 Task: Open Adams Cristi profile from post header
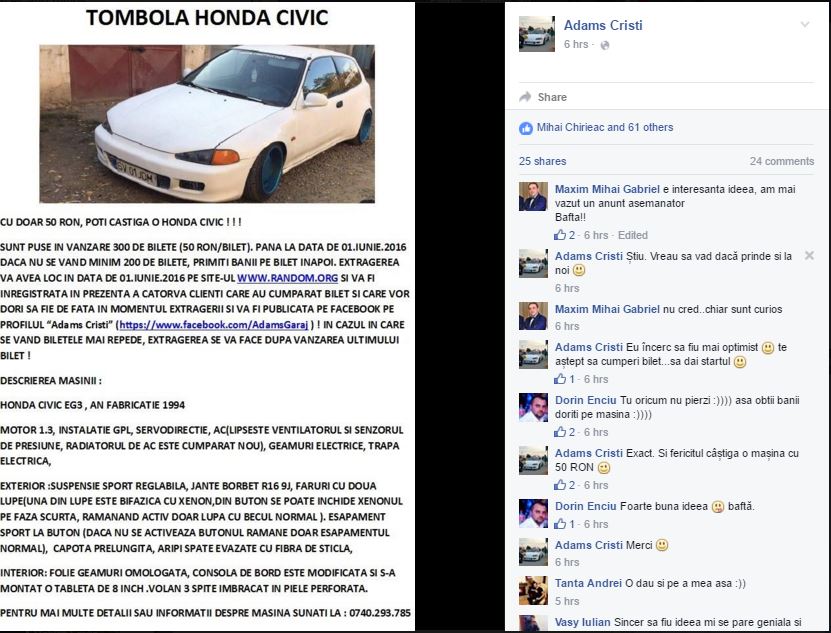click(x=603, y=25)
